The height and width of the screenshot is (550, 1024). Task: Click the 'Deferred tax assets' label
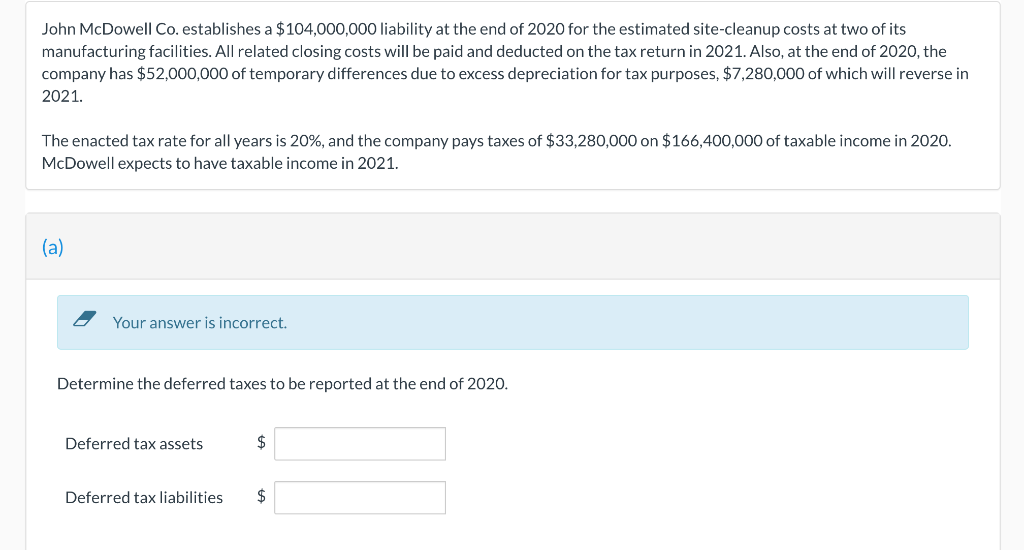click(x=134, y=444)
